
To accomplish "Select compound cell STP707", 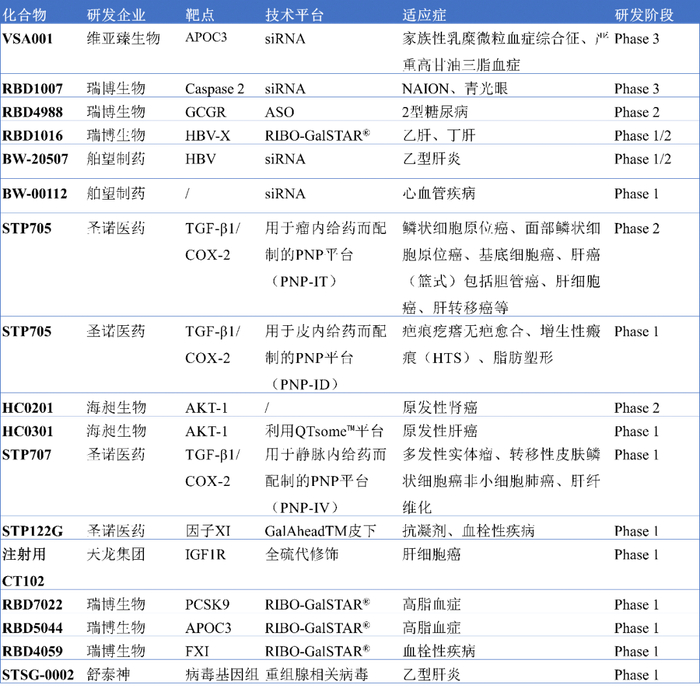I will coord(26,455).
